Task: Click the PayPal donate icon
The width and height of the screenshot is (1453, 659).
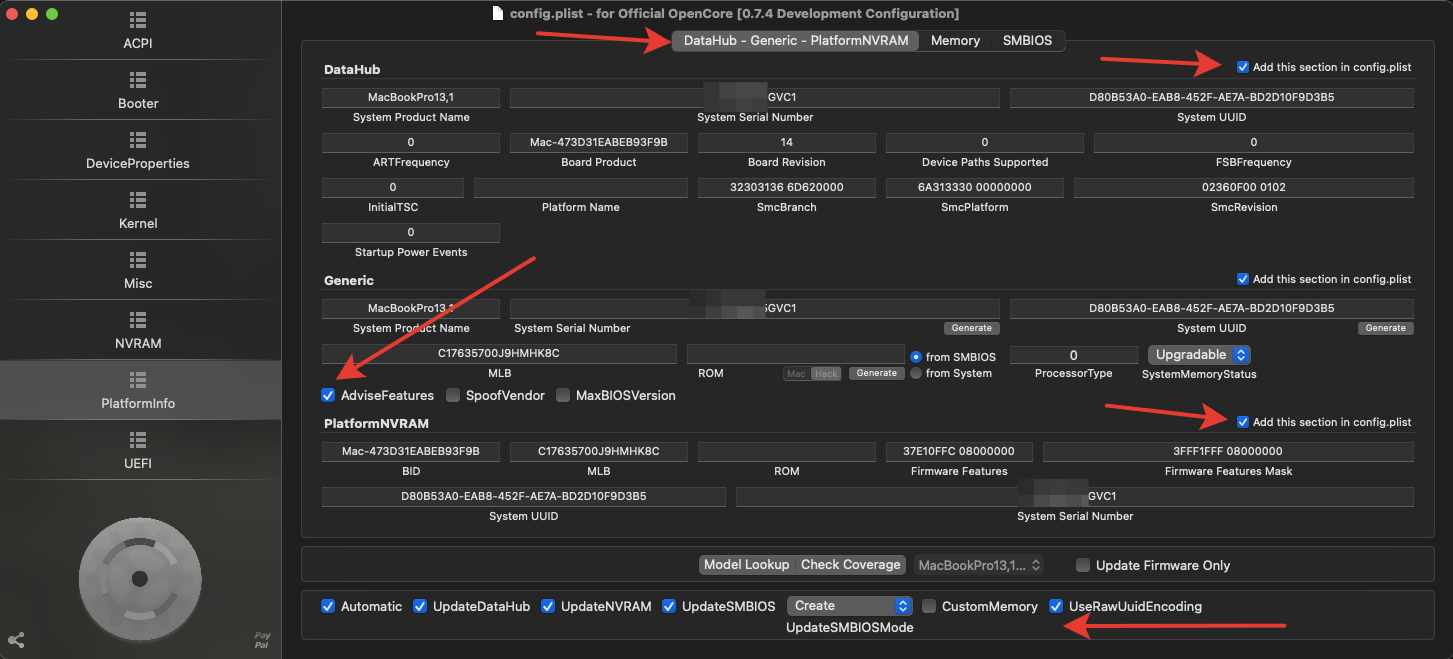Action: click(262, 640)
